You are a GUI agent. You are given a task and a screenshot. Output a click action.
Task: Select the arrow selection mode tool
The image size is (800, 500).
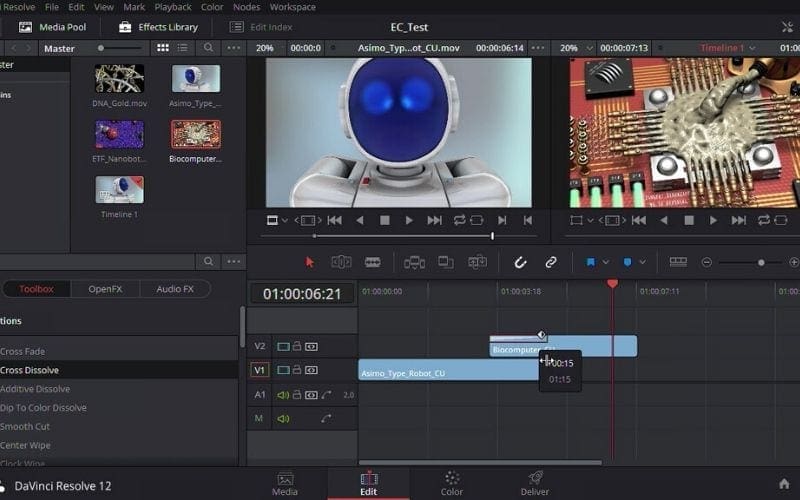[309, 262]
